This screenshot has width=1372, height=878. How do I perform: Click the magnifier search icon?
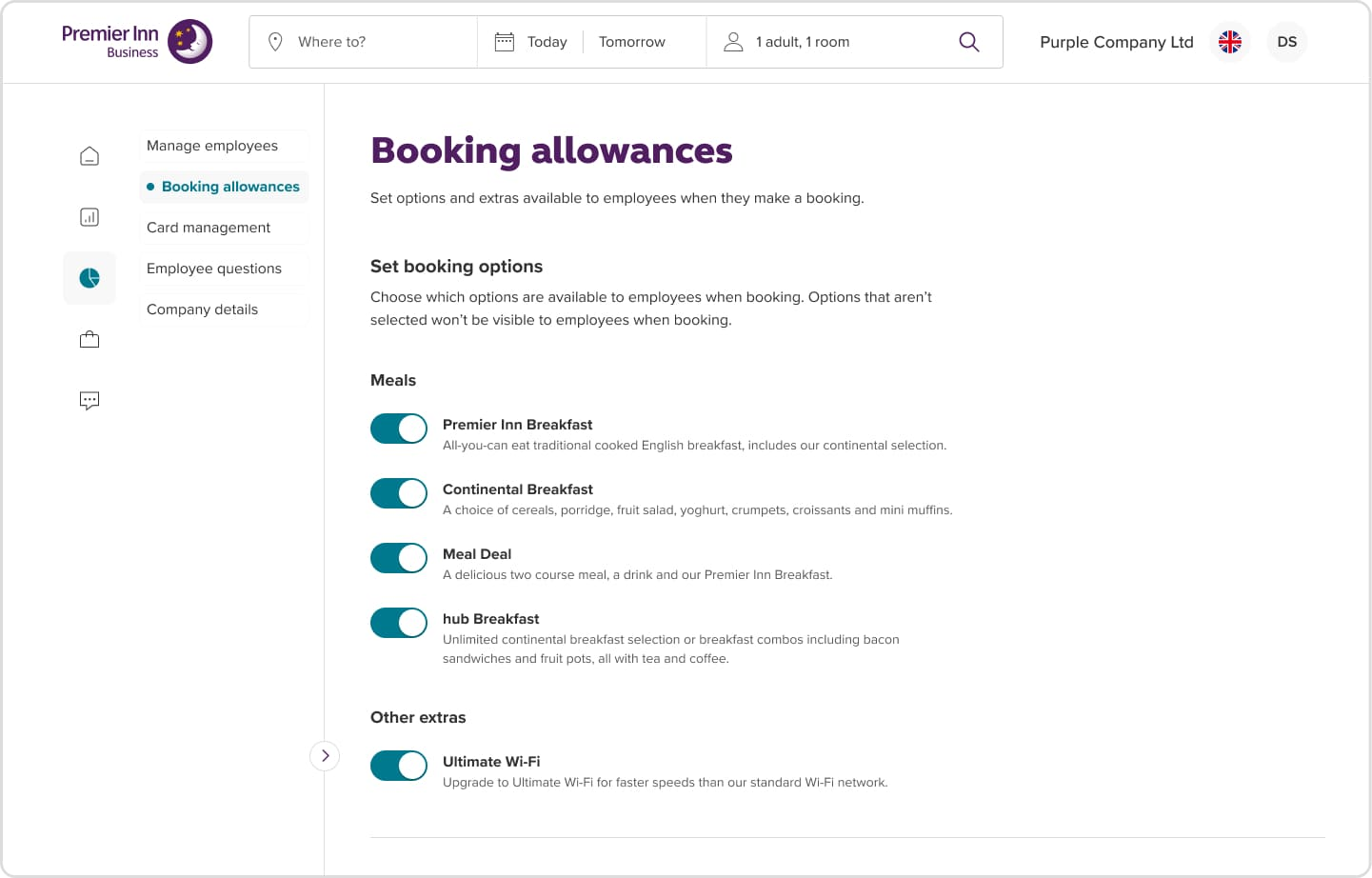[x=969, y=42]
